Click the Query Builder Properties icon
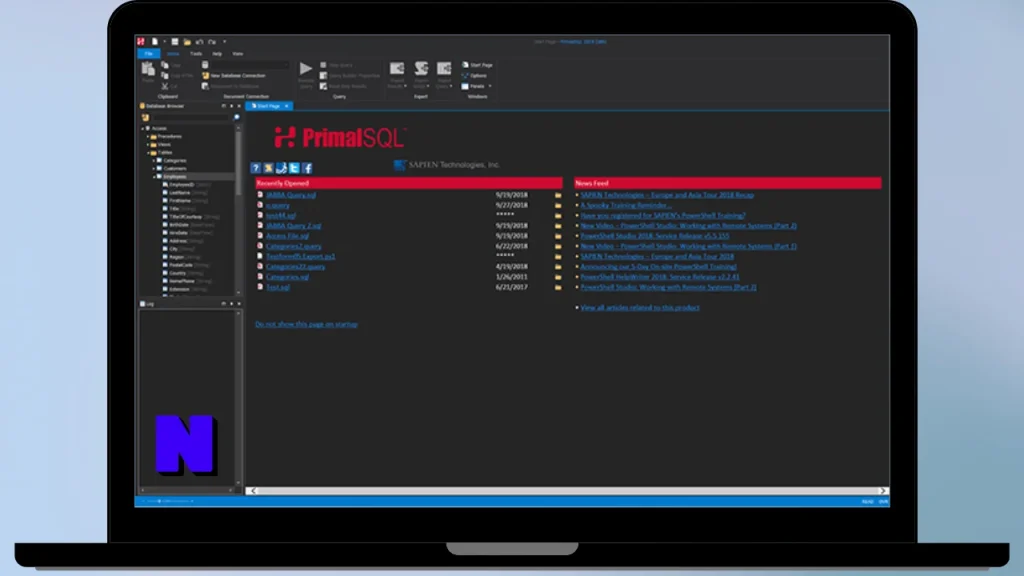 click(x=323, y=75)
